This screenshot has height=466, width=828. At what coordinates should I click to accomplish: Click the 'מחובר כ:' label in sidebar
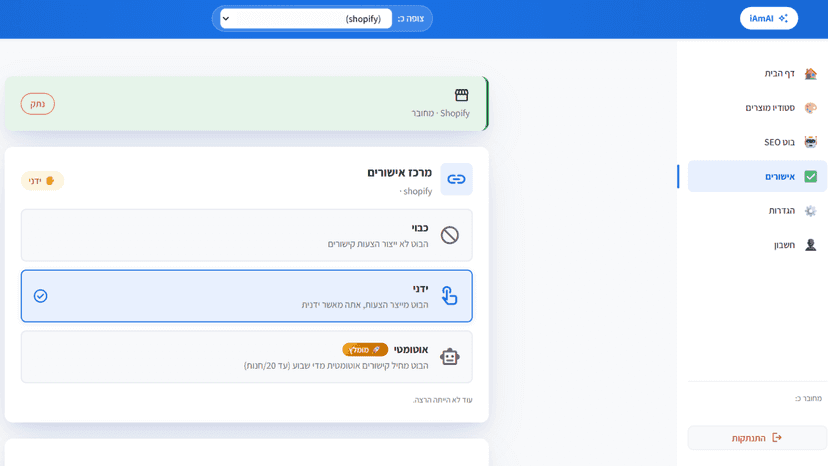pos(808,398)
